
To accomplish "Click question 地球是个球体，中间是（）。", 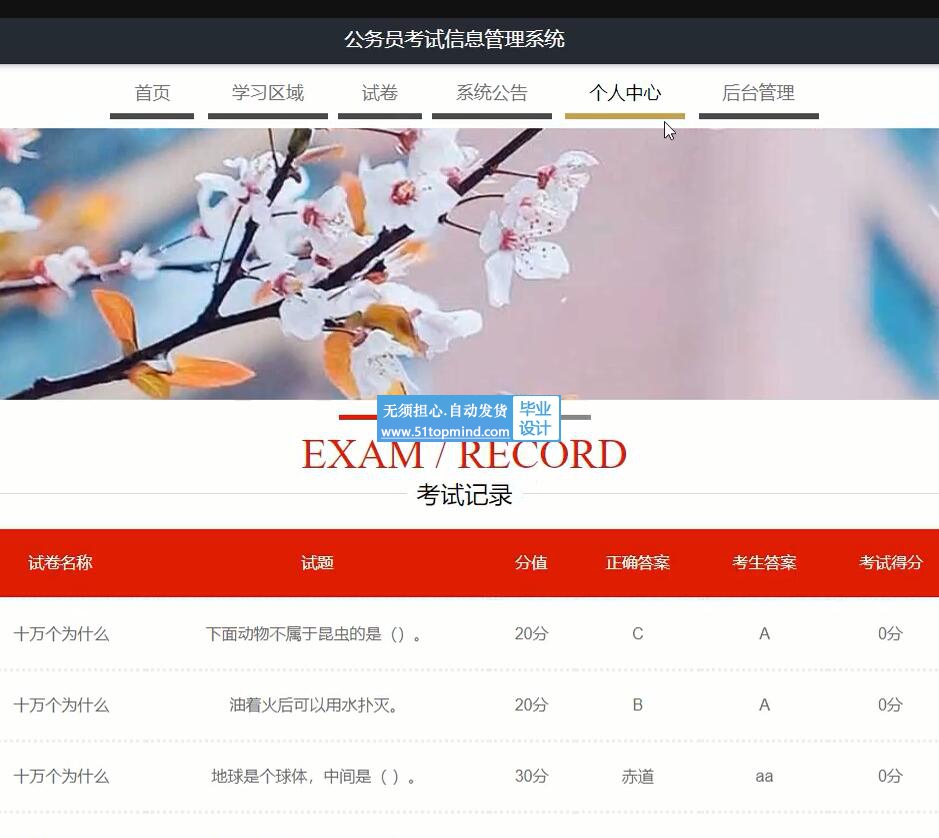I will coord(314,776).
